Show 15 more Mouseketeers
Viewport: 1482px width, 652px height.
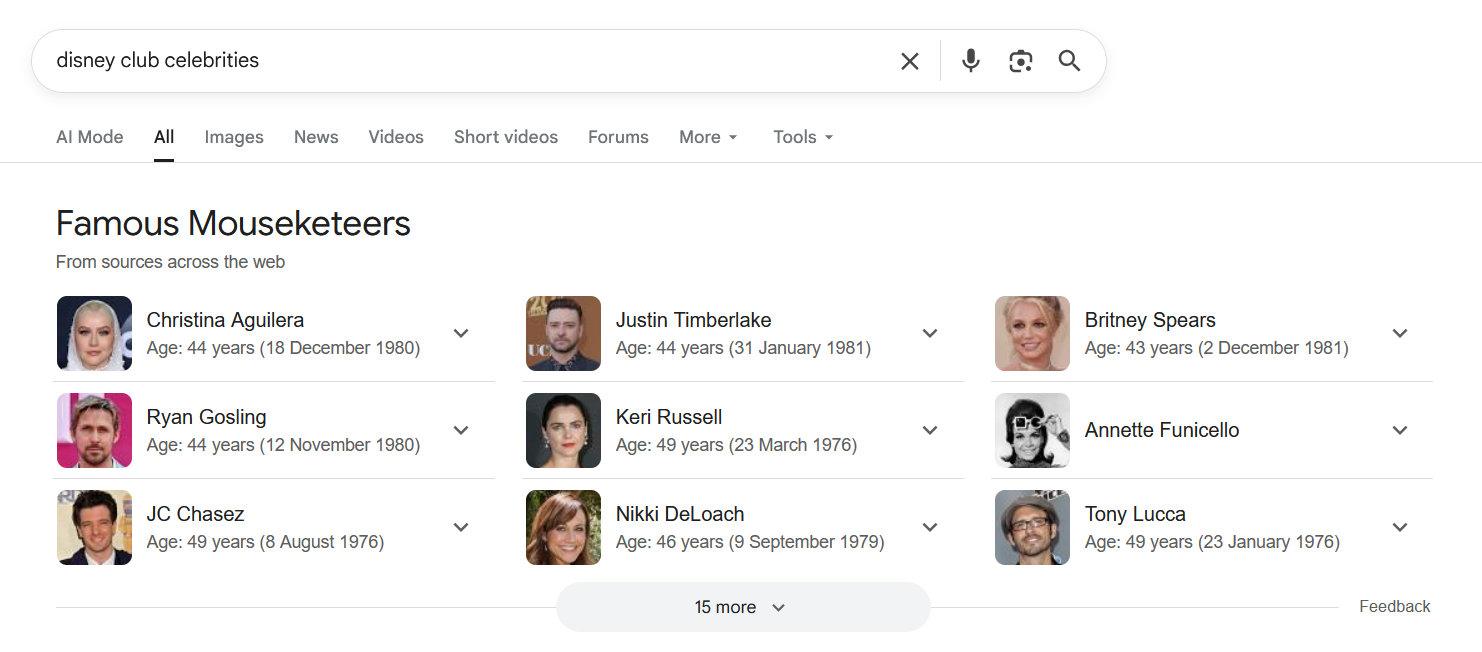coord(742,607)
